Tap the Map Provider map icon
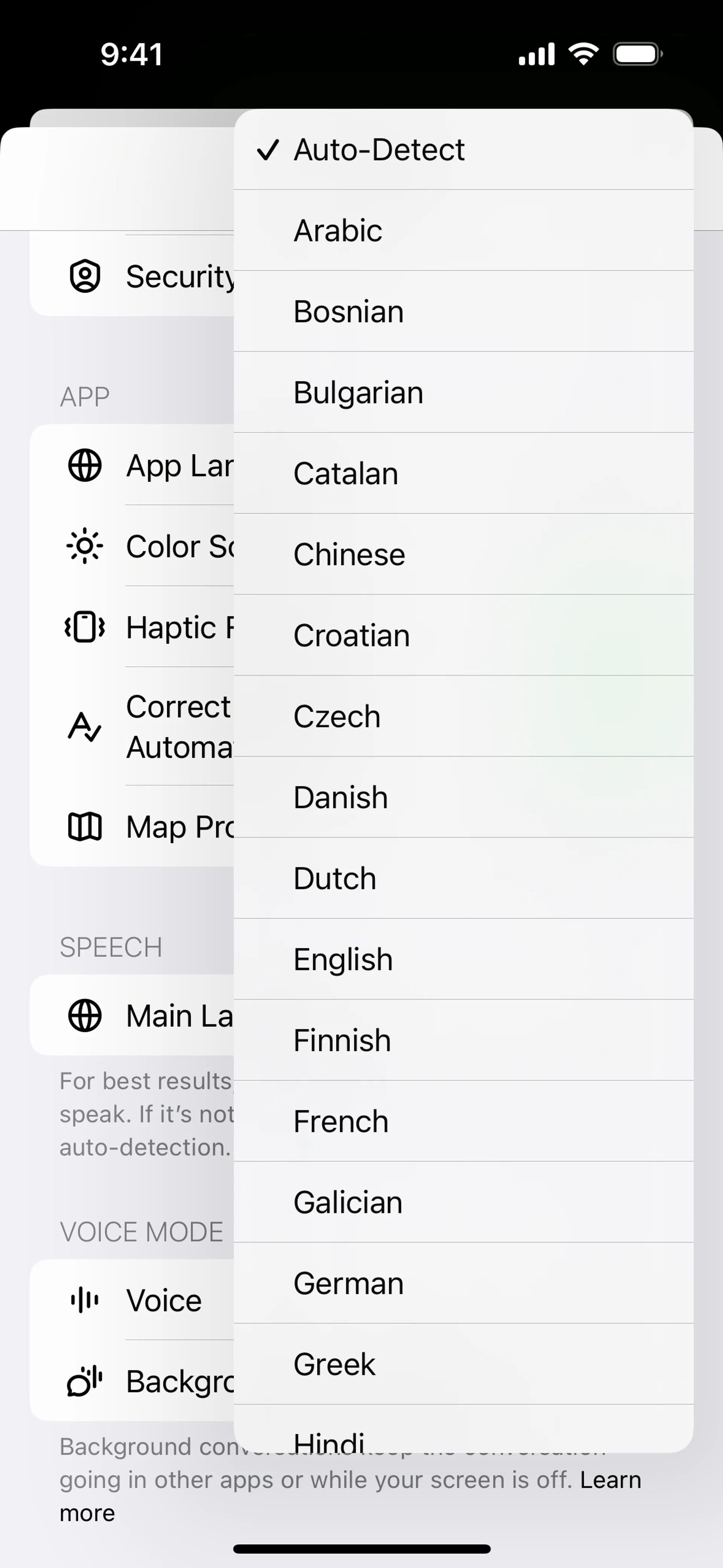This screenshot has height=1568, width=723. [x=85, y=827]
